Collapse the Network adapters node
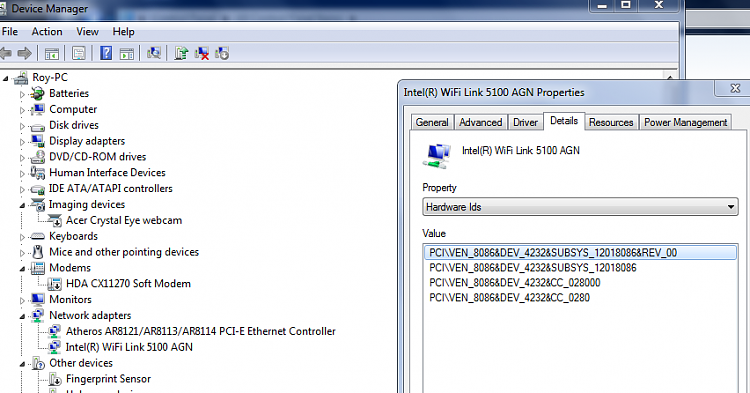750x393 pixels. click(22, 316)
